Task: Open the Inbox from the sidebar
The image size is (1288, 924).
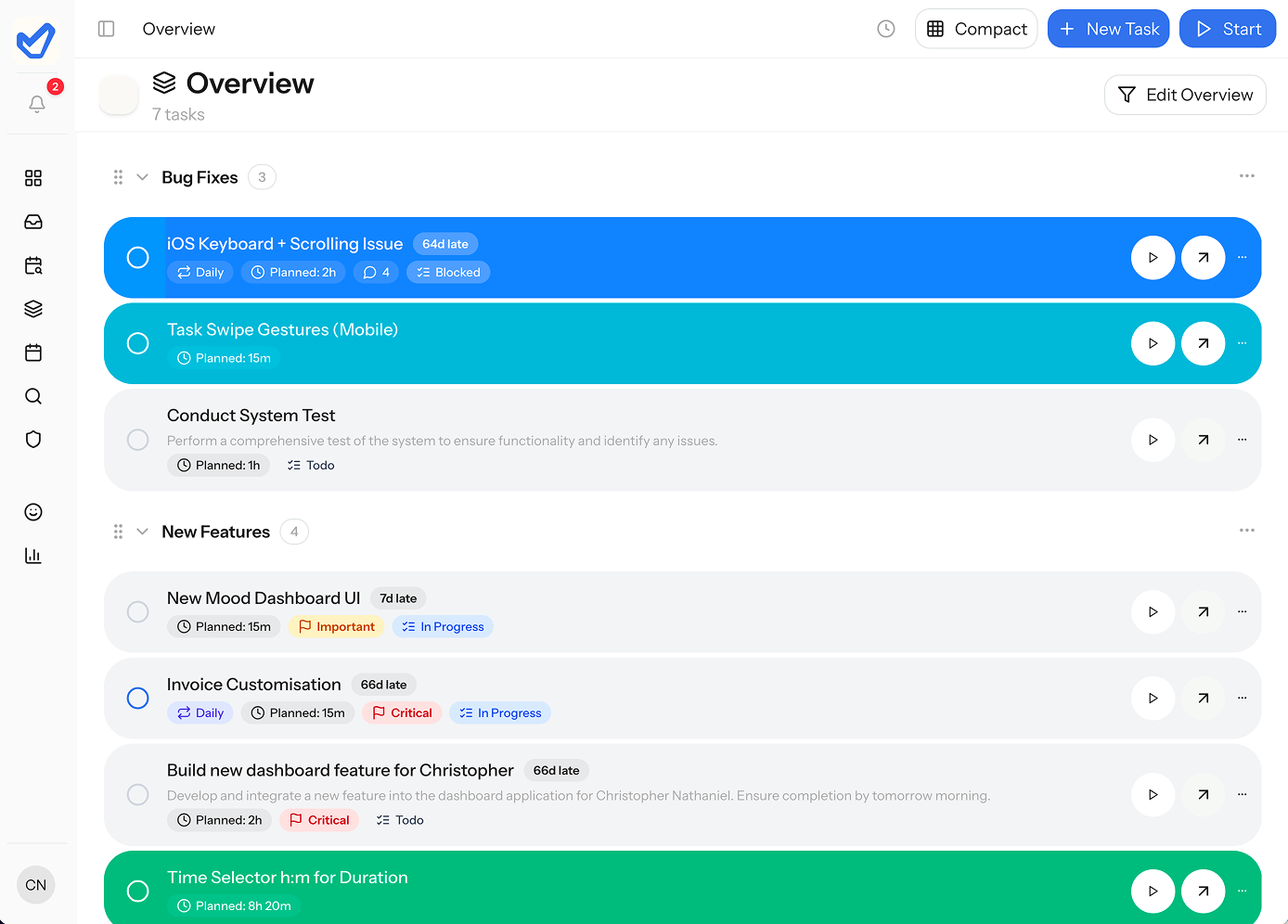Action: coord(33,222)
